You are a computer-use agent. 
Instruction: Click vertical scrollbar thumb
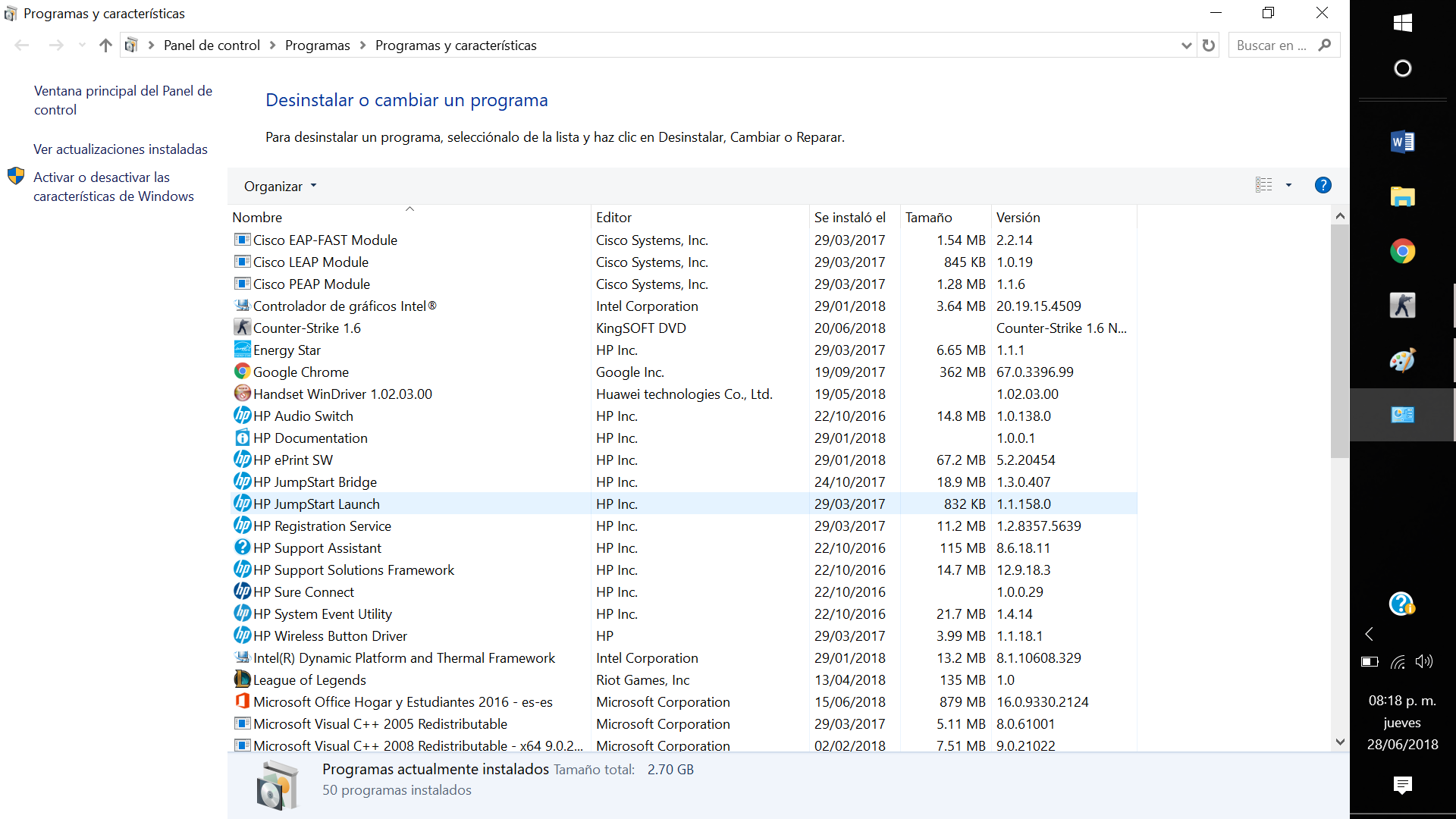click(1340, 341)
